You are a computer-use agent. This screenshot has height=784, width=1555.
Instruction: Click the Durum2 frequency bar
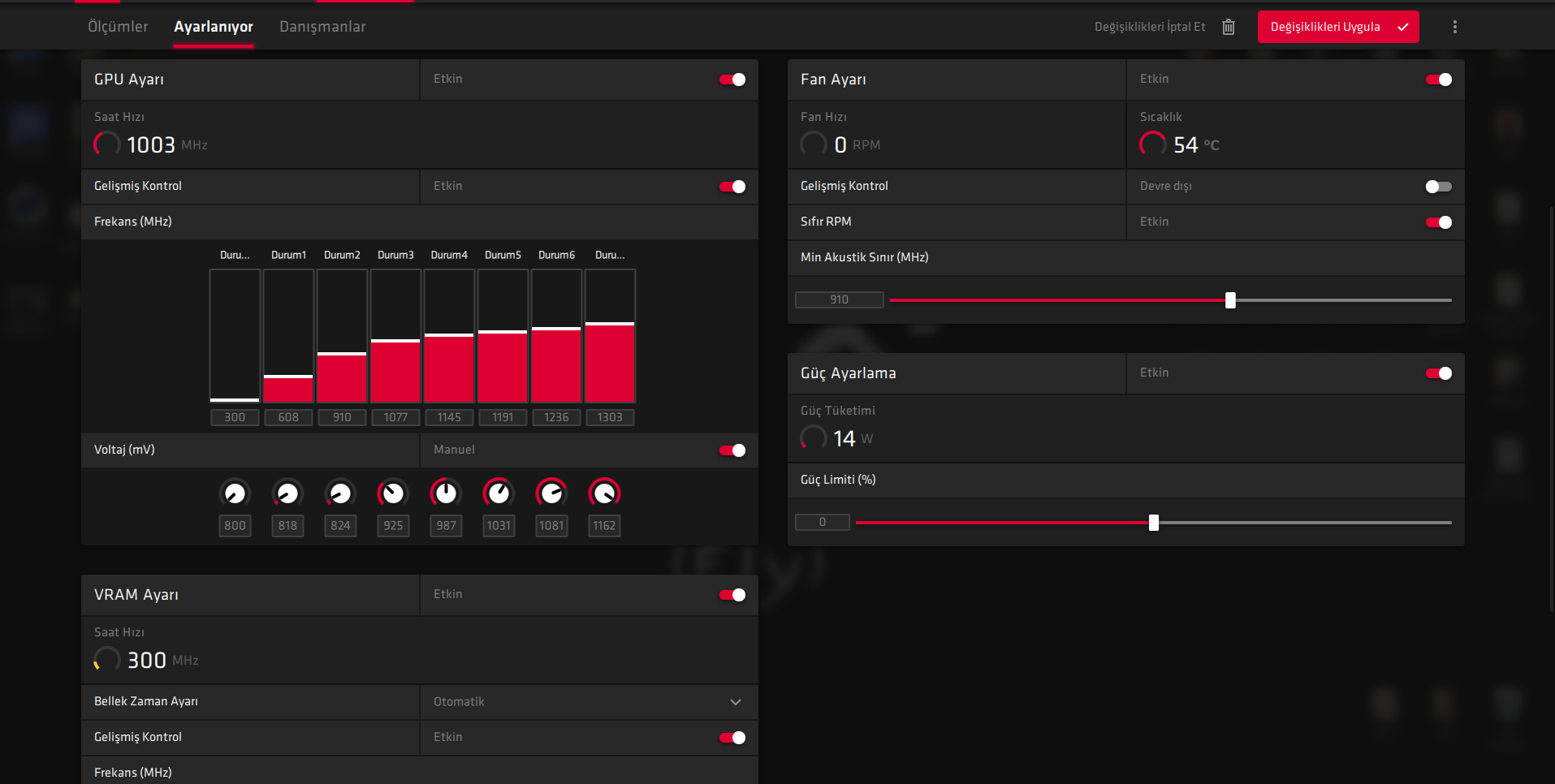click(x=342, y=336)
